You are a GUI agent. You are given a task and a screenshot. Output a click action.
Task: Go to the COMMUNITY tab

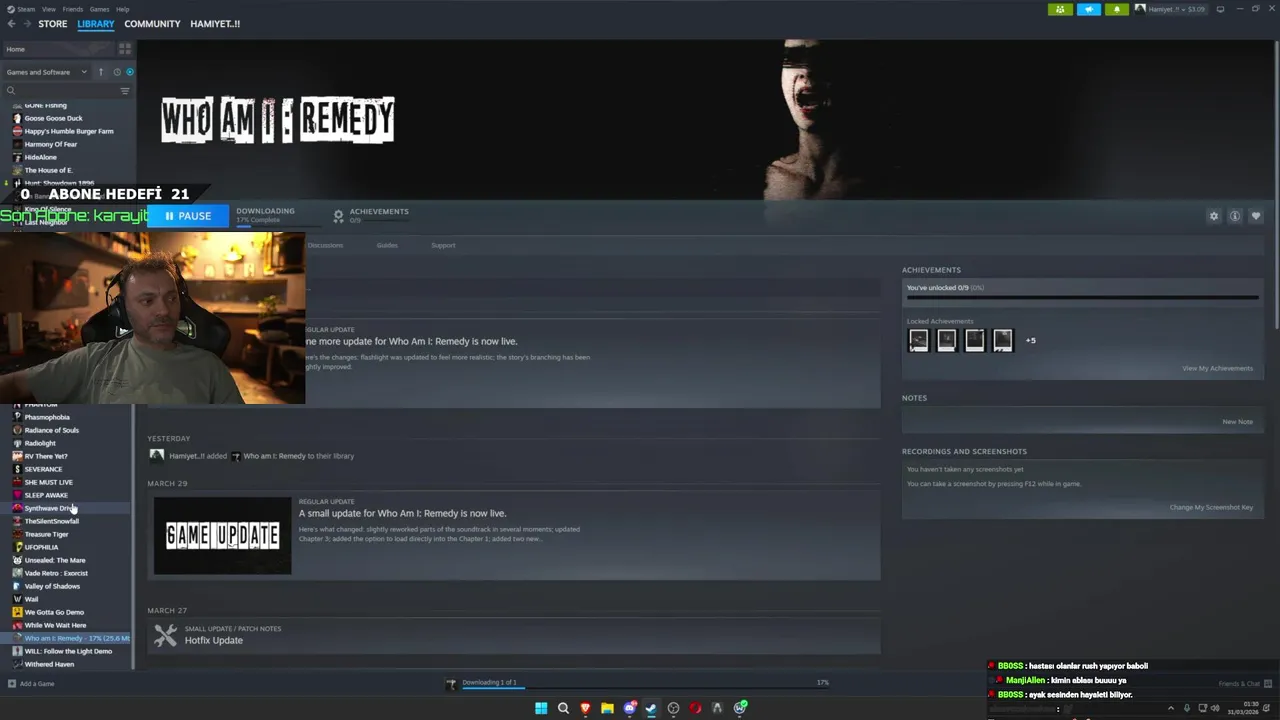click(152, 24)
